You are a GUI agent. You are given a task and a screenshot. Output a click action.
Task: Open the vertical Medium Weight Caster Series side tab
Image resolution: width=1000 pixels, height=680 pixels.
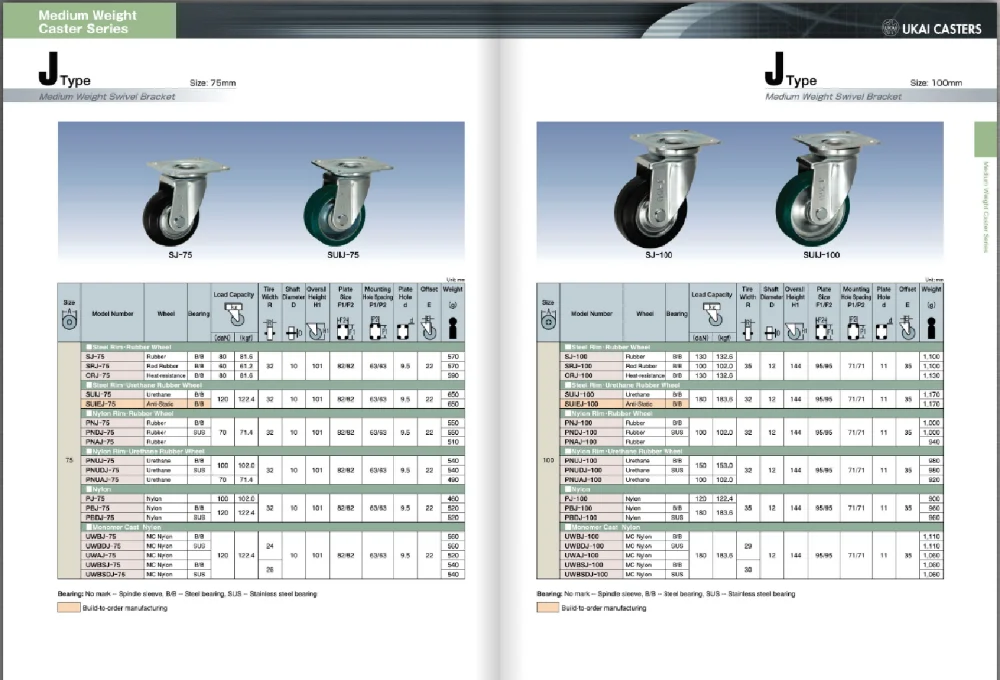pyautogui.click(x=988, y=190)
